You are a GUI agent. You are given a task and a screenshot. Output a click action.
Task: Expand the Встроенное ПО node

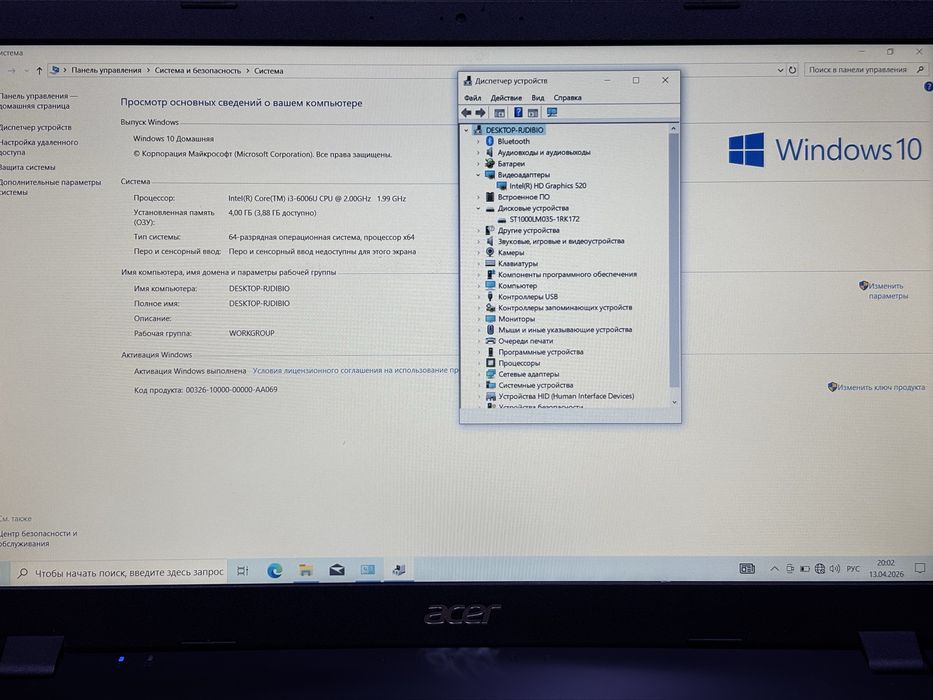(x=478, y=197)
